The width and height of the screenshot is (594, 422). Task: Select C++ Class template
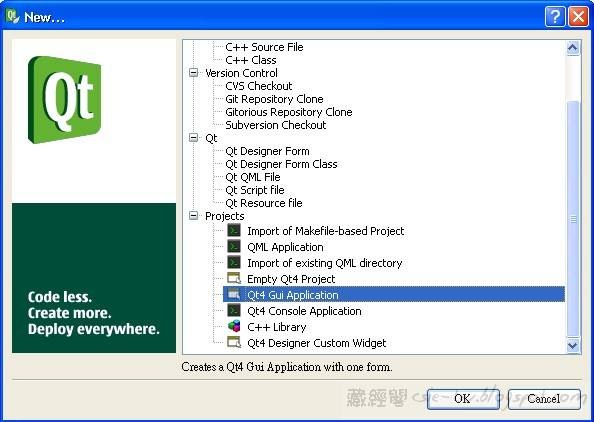click(x=250, y=60)
